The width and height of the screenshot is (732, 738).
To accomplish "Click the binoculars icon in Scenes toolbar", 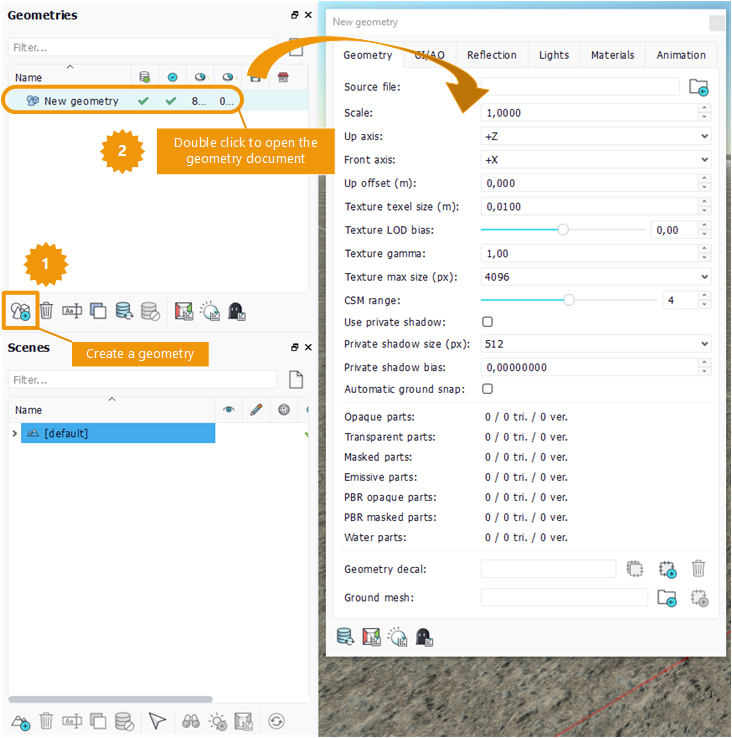I will [x=189, y=721].
